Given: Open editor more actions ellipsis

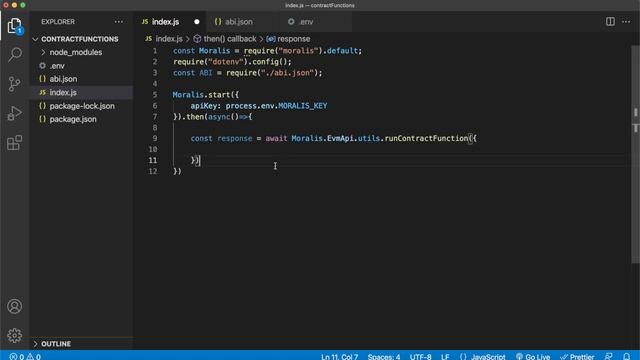Looking at the screenshot, I should [x=626, y=22].
